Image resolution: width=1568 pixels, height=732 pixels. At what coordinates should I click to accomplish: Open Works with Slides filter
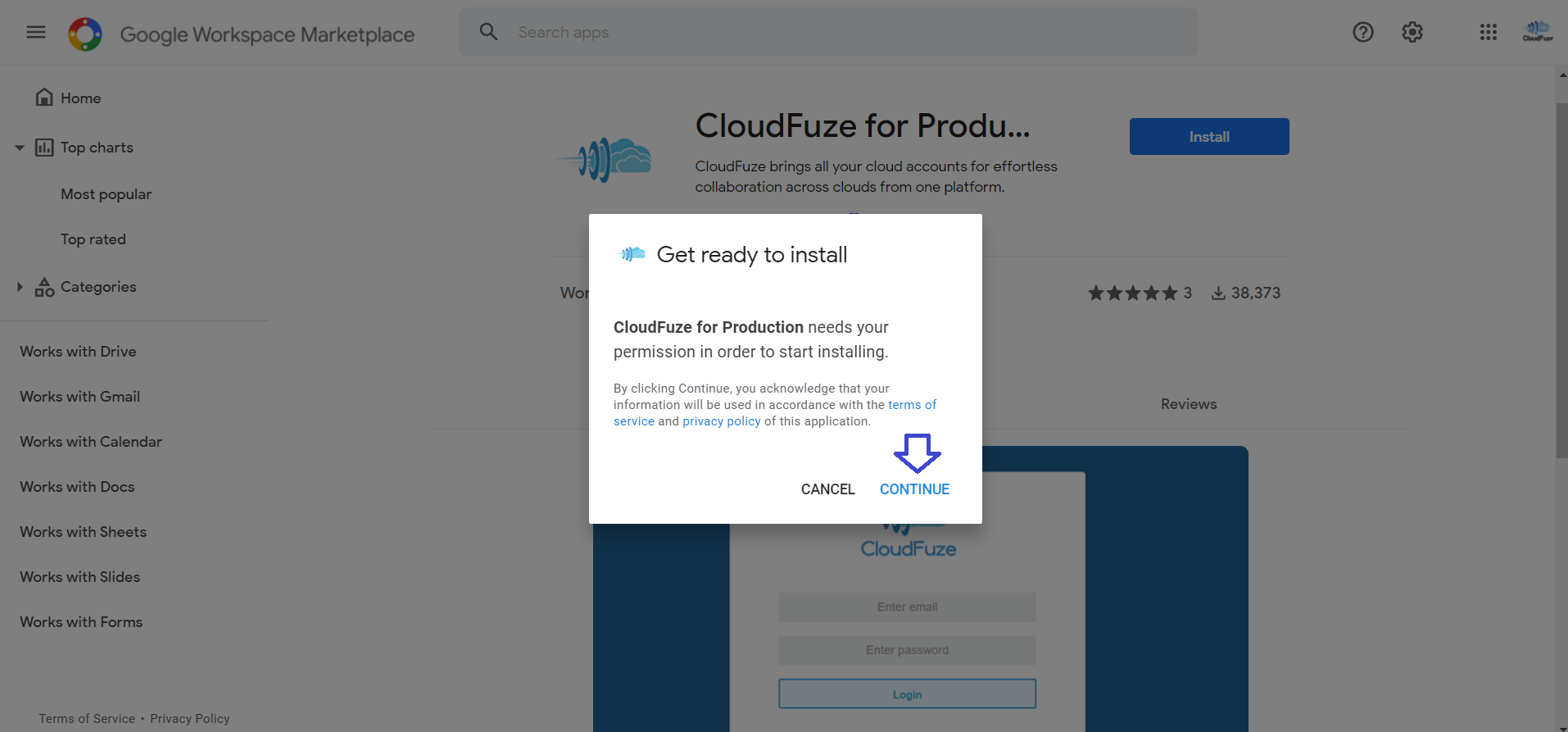click(x=80, y=577)
